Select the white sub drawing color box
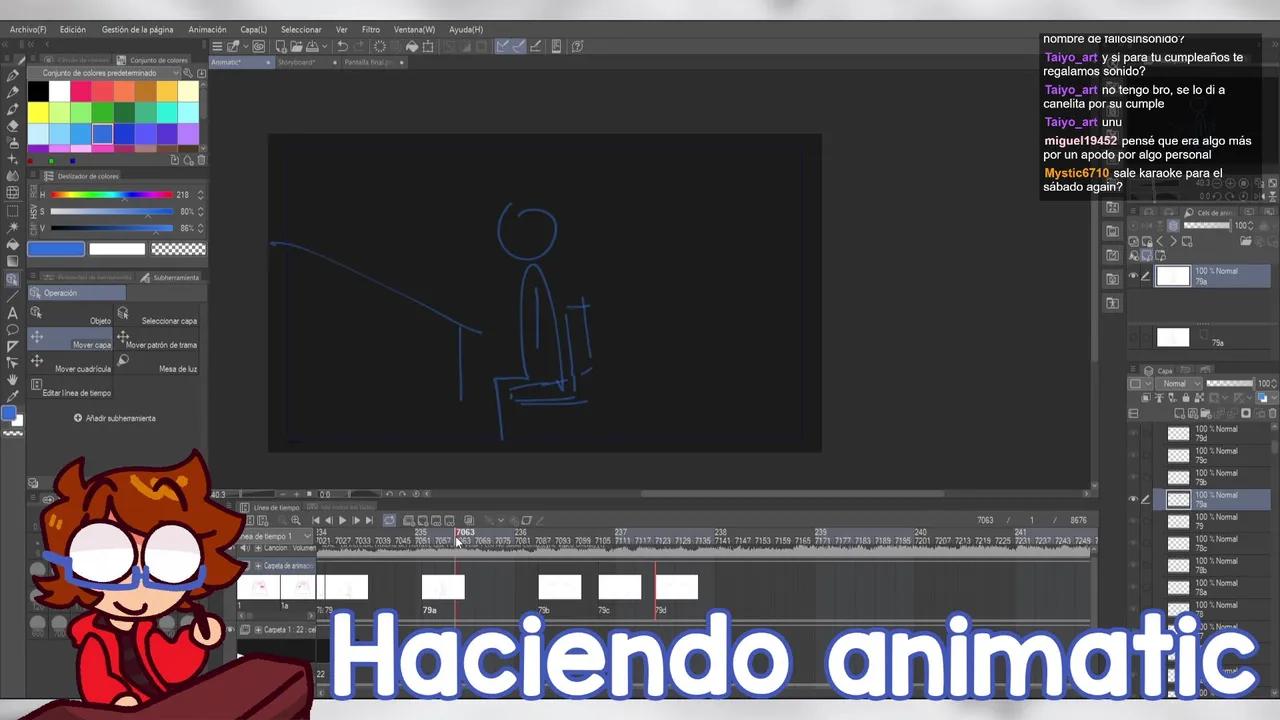 point(117,249)
